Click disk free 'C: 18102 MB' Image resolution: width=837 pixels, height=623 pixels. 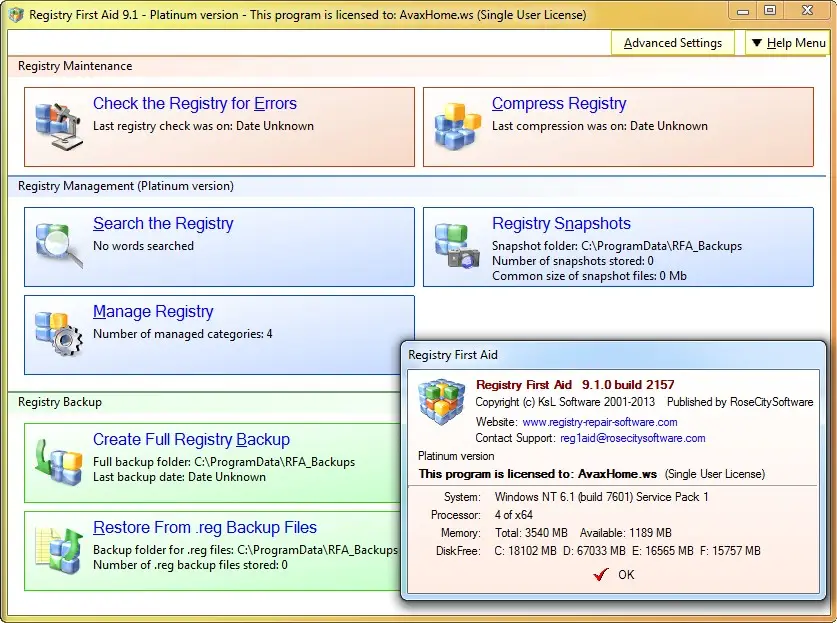tap(525, 551)
